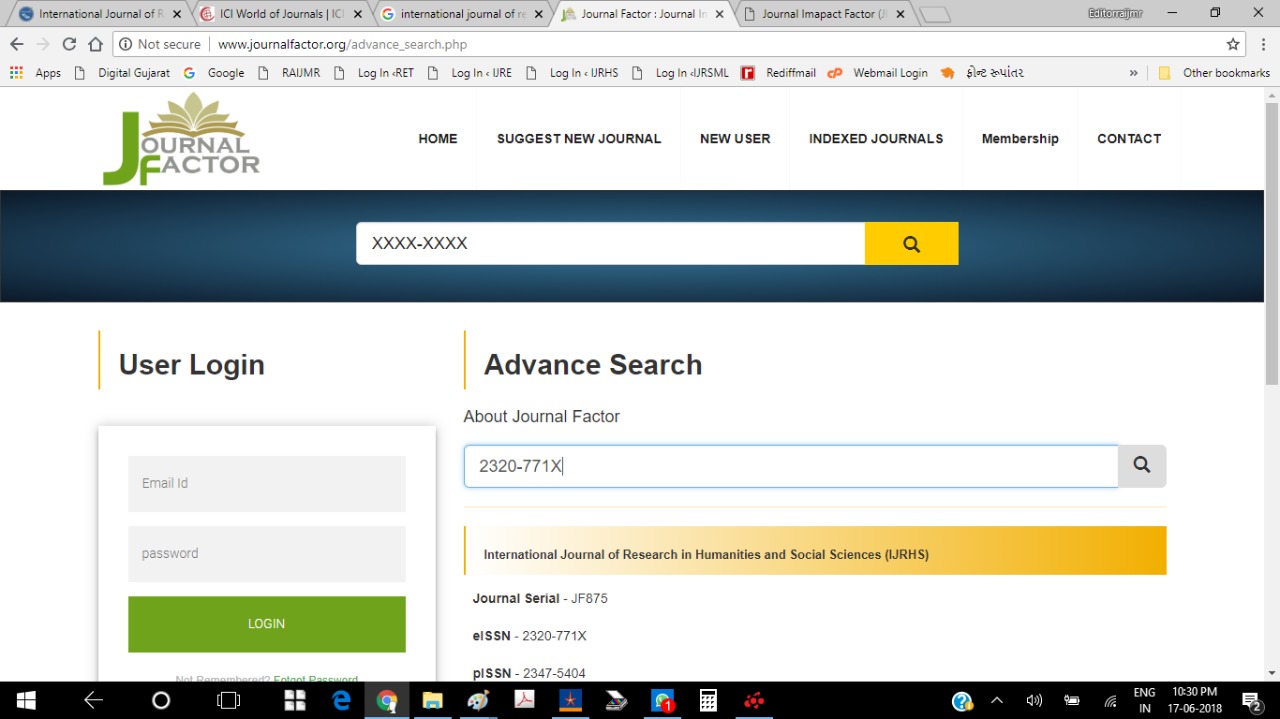Open the SUGGEST NEW JOURNAL menu item

pos(579,139)
